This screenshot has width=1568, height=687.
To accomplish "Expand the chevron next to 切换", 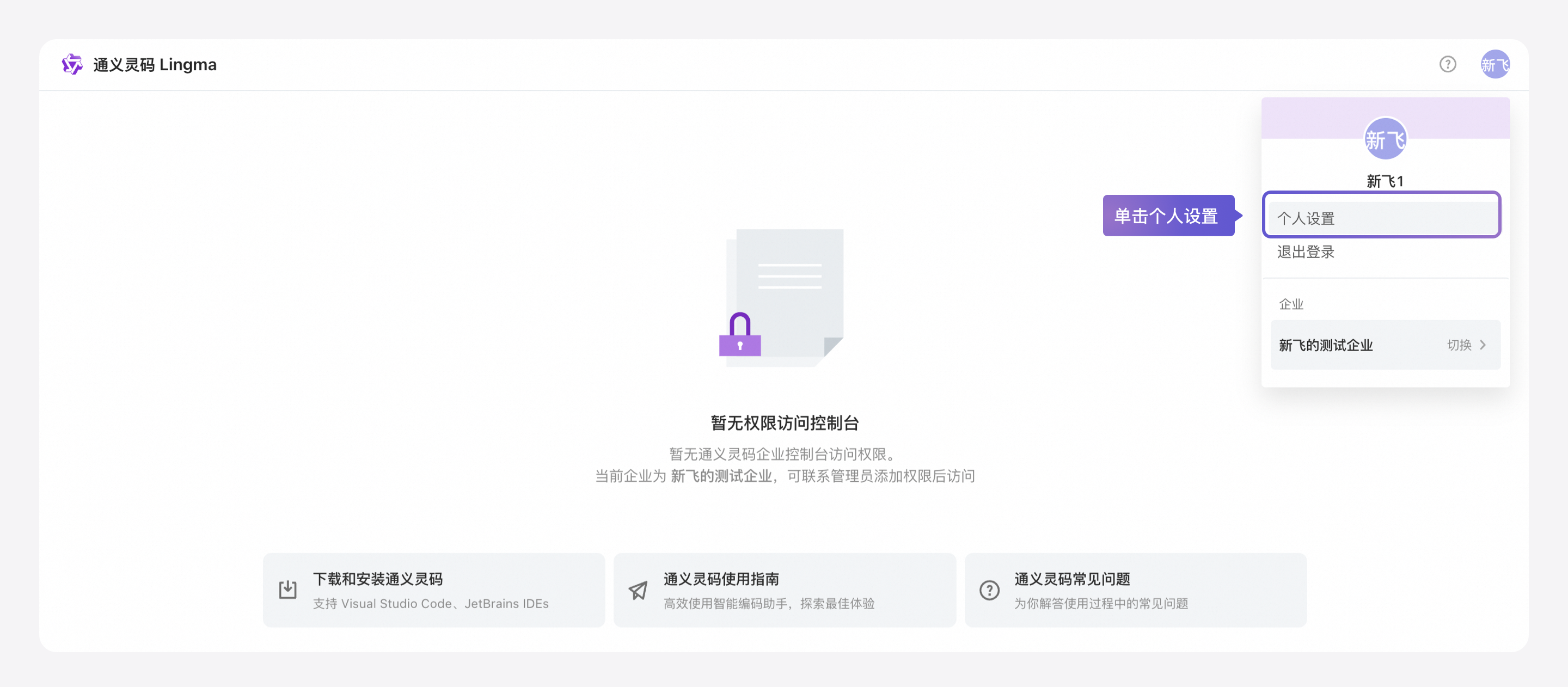I will point(1483,345).
